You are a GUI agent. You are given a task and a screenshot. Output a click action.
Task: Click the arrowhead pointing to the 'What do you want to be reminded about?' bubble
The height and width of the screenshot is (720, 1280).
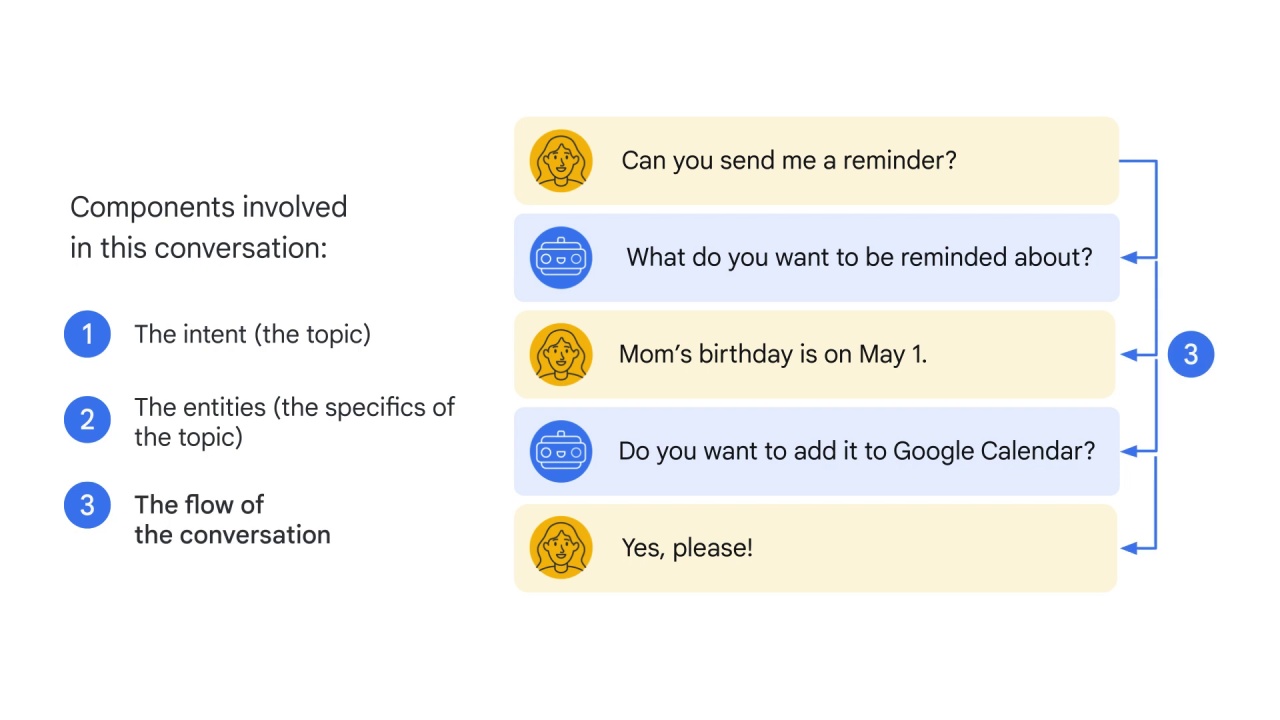coord(1130,258)
